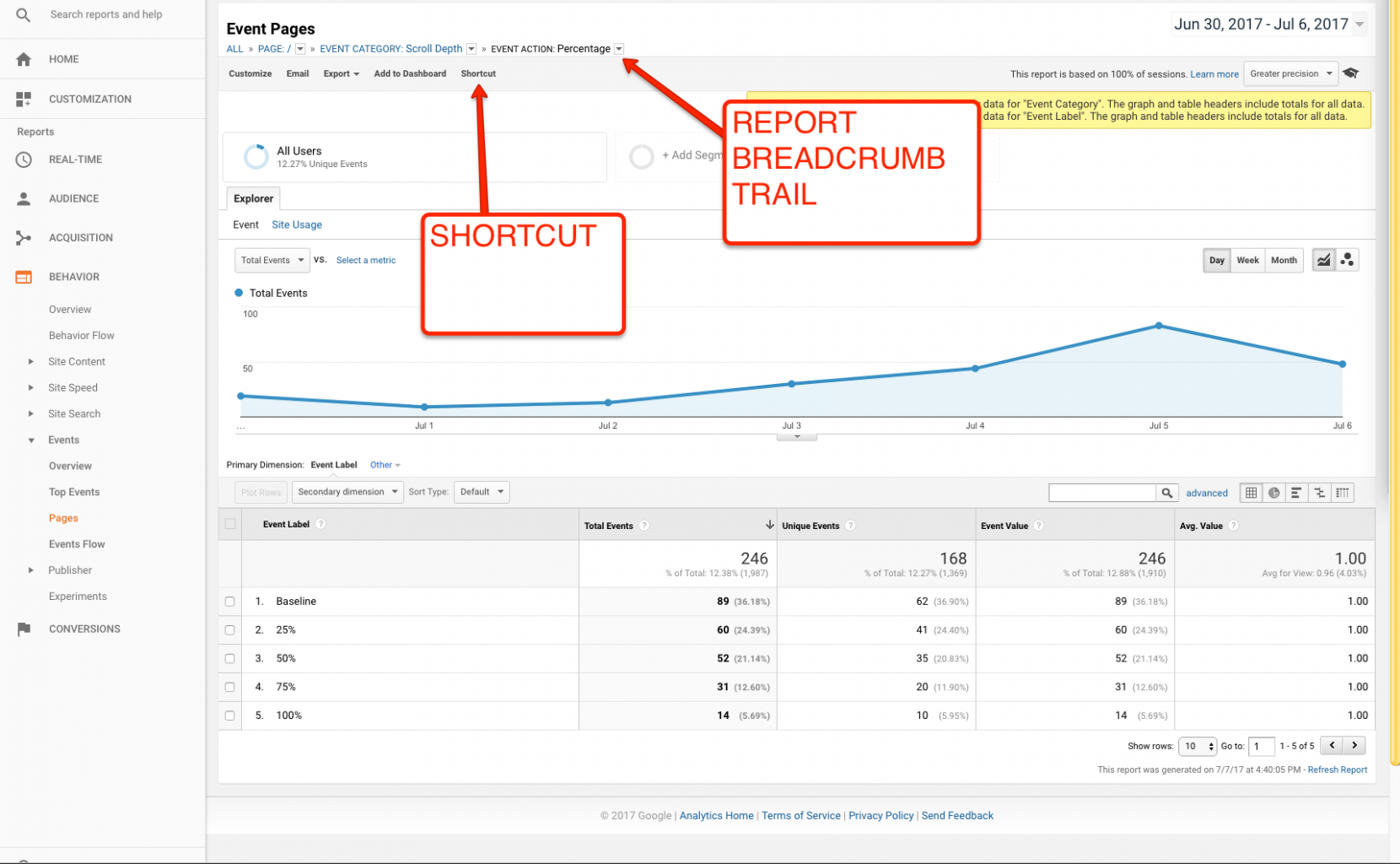Check the Baseline row checkbox
This screenshot has width=1400, height=864.
tap(230, 602)
